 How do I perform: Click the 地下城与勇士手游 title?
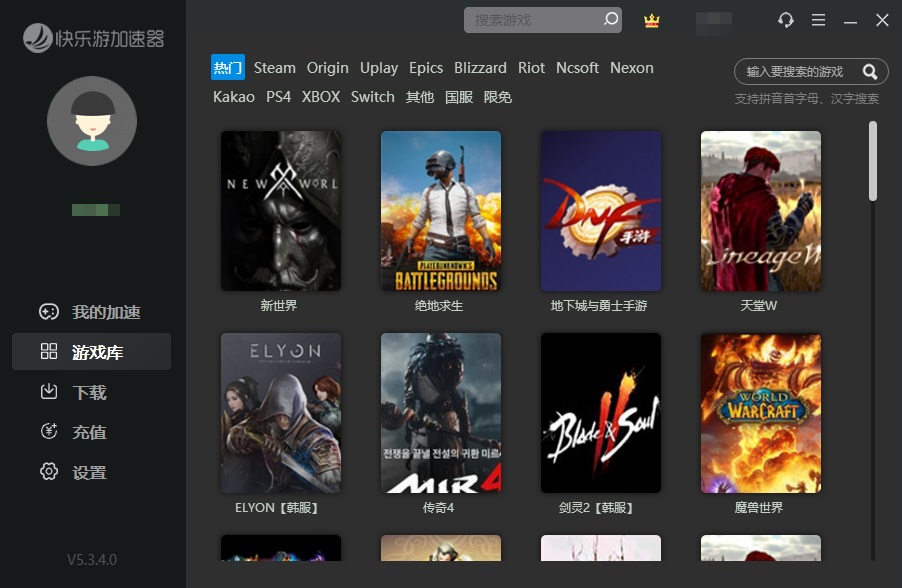point(599,306)
